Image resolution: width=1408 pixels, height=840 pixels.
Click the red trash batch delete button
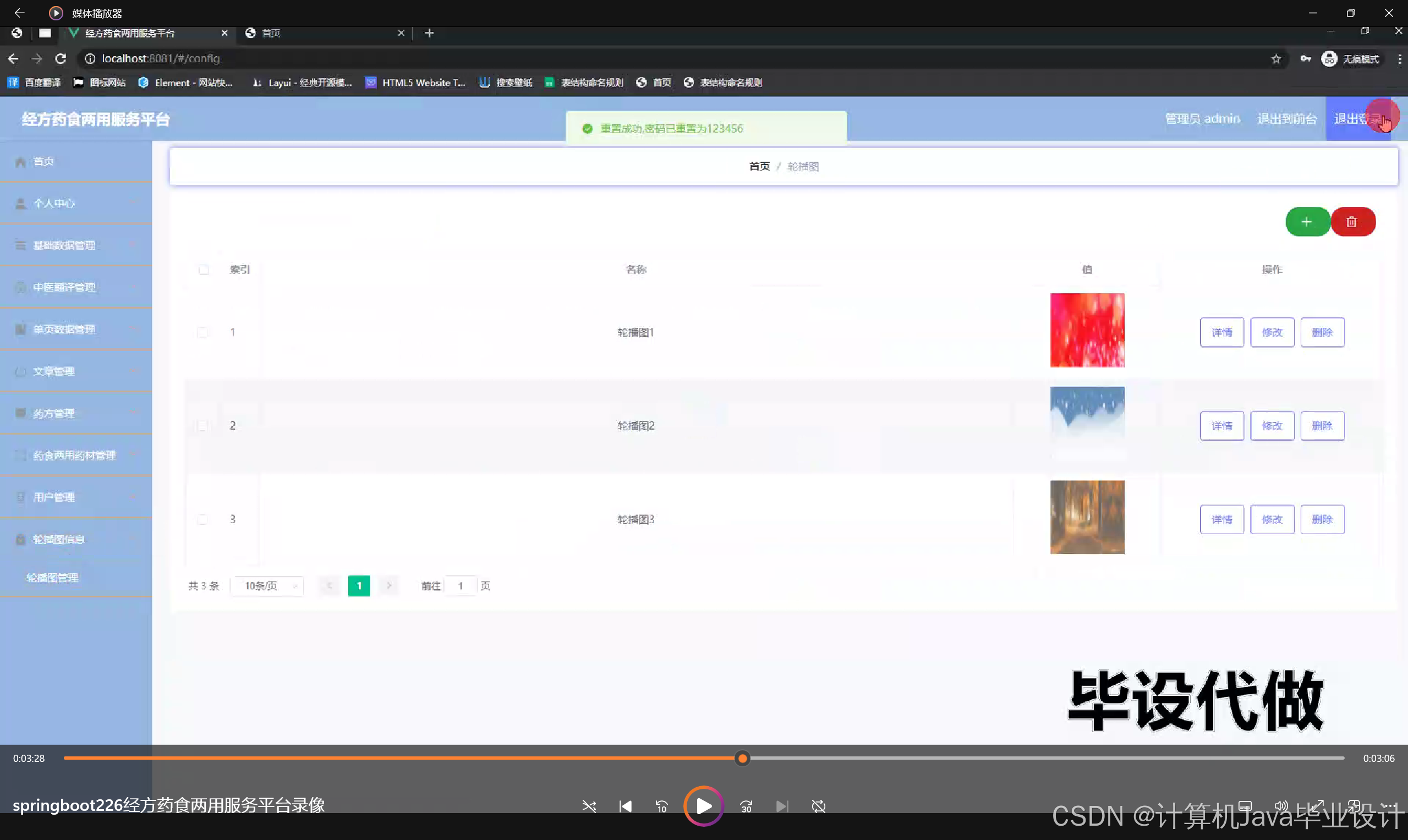(1352, 221)
